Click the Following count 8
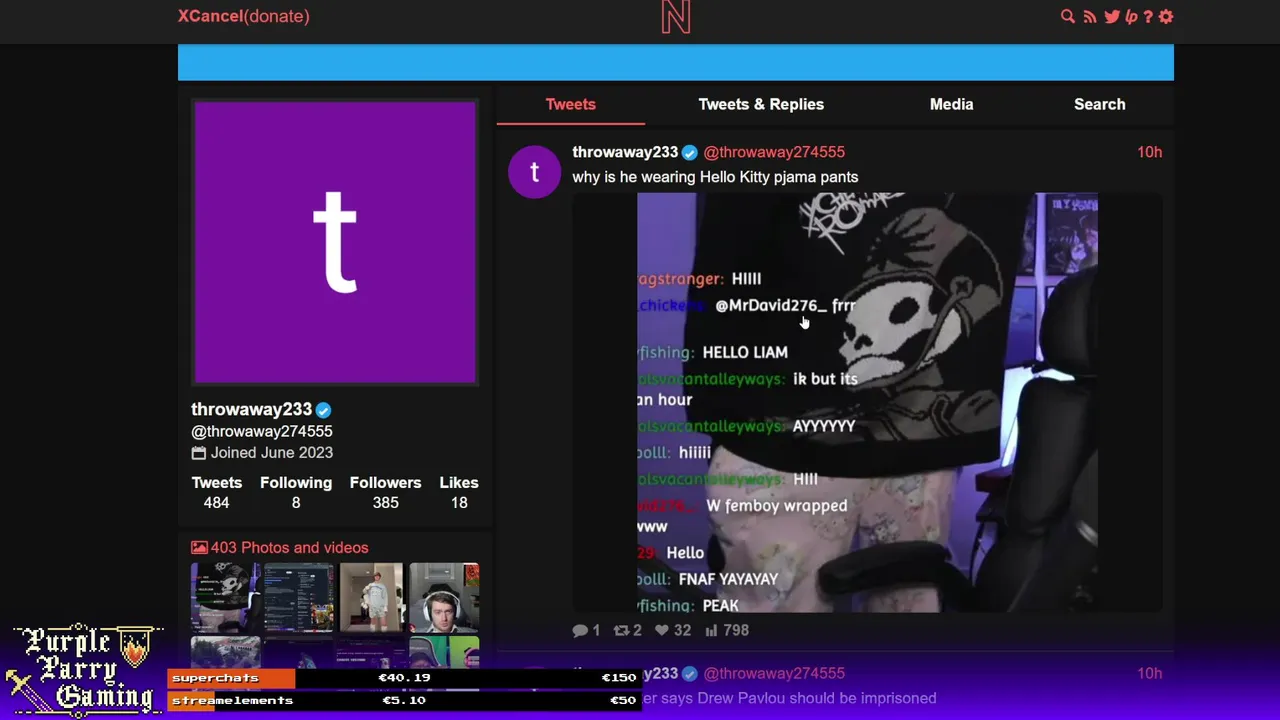1280x720 pixels. coord(296,503)
